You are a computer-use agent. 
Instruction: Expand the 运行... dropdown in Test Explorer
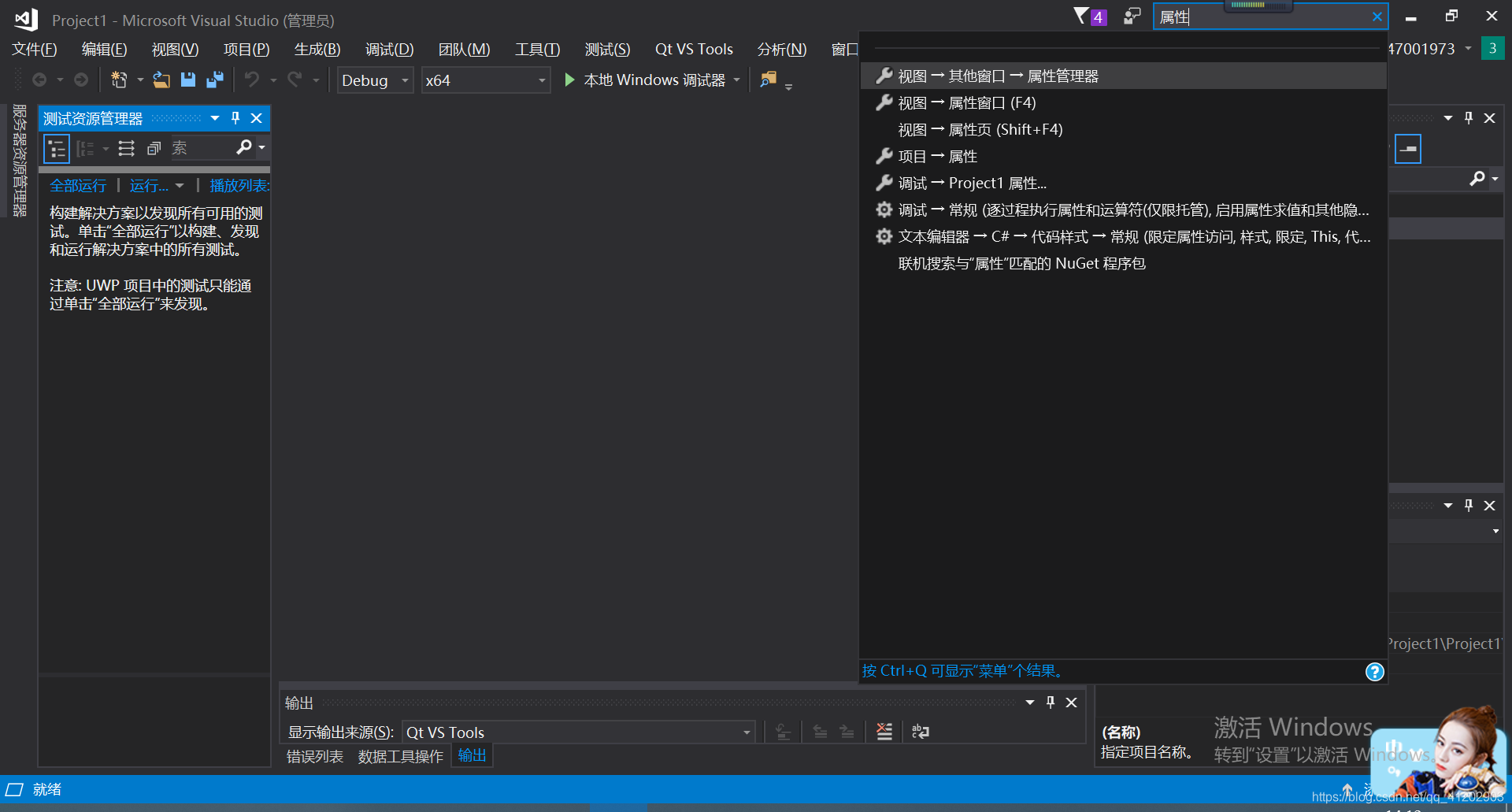[x=180, y=186]
